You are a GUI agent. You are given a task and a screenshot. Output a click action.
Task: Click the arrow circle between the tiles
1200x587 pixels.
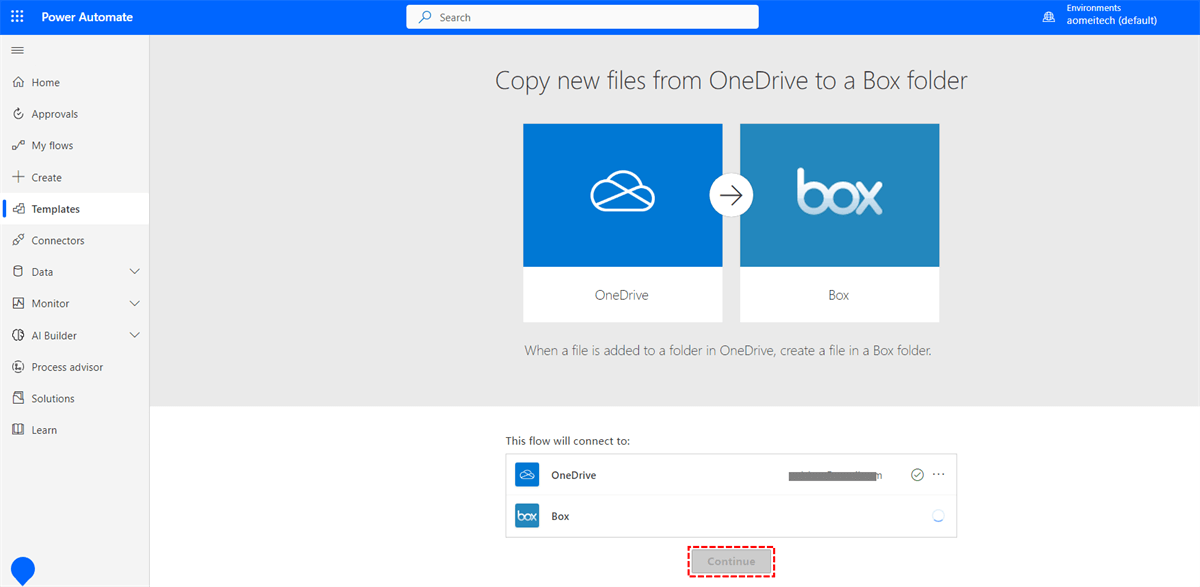731,195
